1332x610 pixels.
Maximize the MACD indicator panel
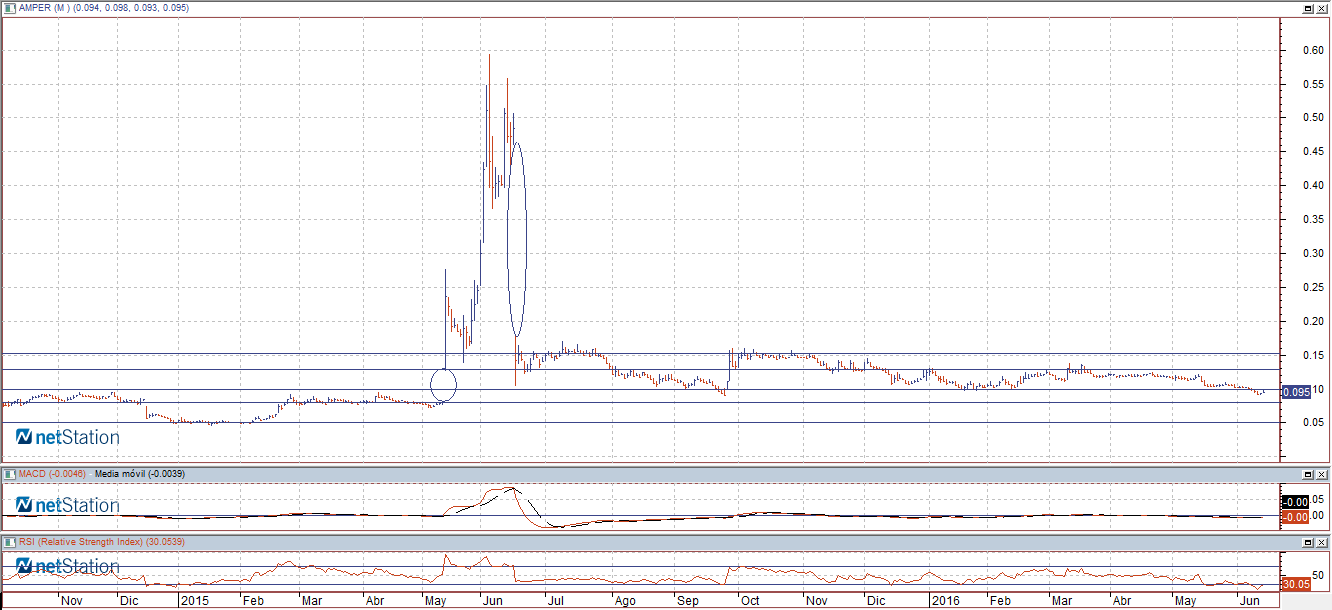coord(1308,473)
